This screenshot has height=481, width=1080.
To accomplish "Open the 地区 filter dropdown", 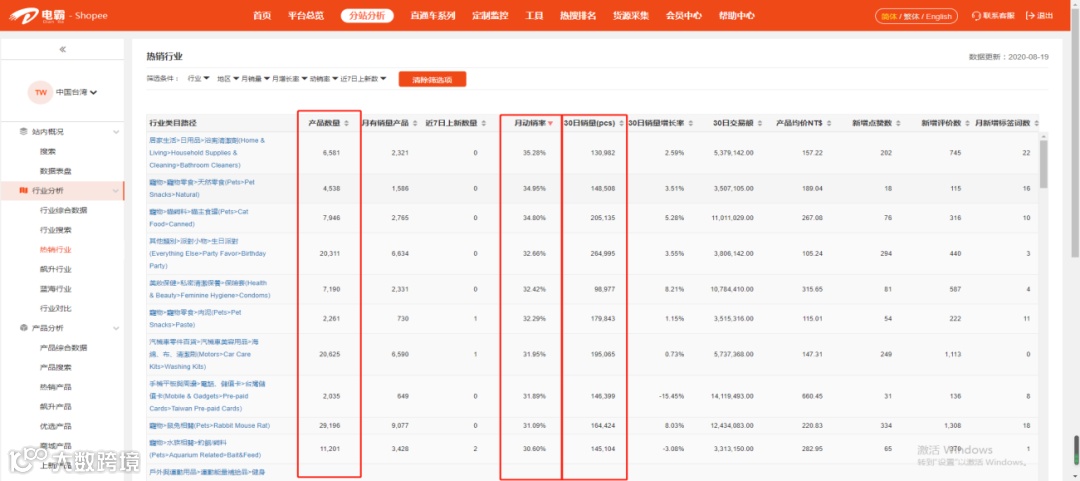I will pyautogui.click(x=227, y=79).
